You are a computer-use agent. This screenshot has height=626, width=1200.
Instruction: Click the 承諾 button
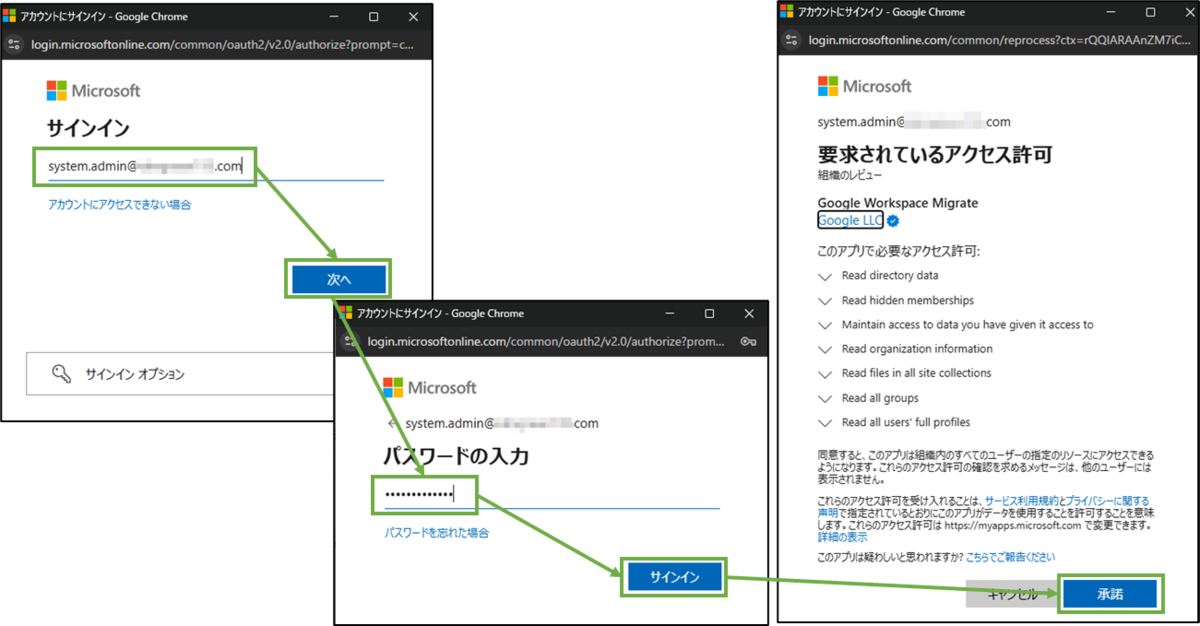pyautogui.click(x=1110, y=593)
